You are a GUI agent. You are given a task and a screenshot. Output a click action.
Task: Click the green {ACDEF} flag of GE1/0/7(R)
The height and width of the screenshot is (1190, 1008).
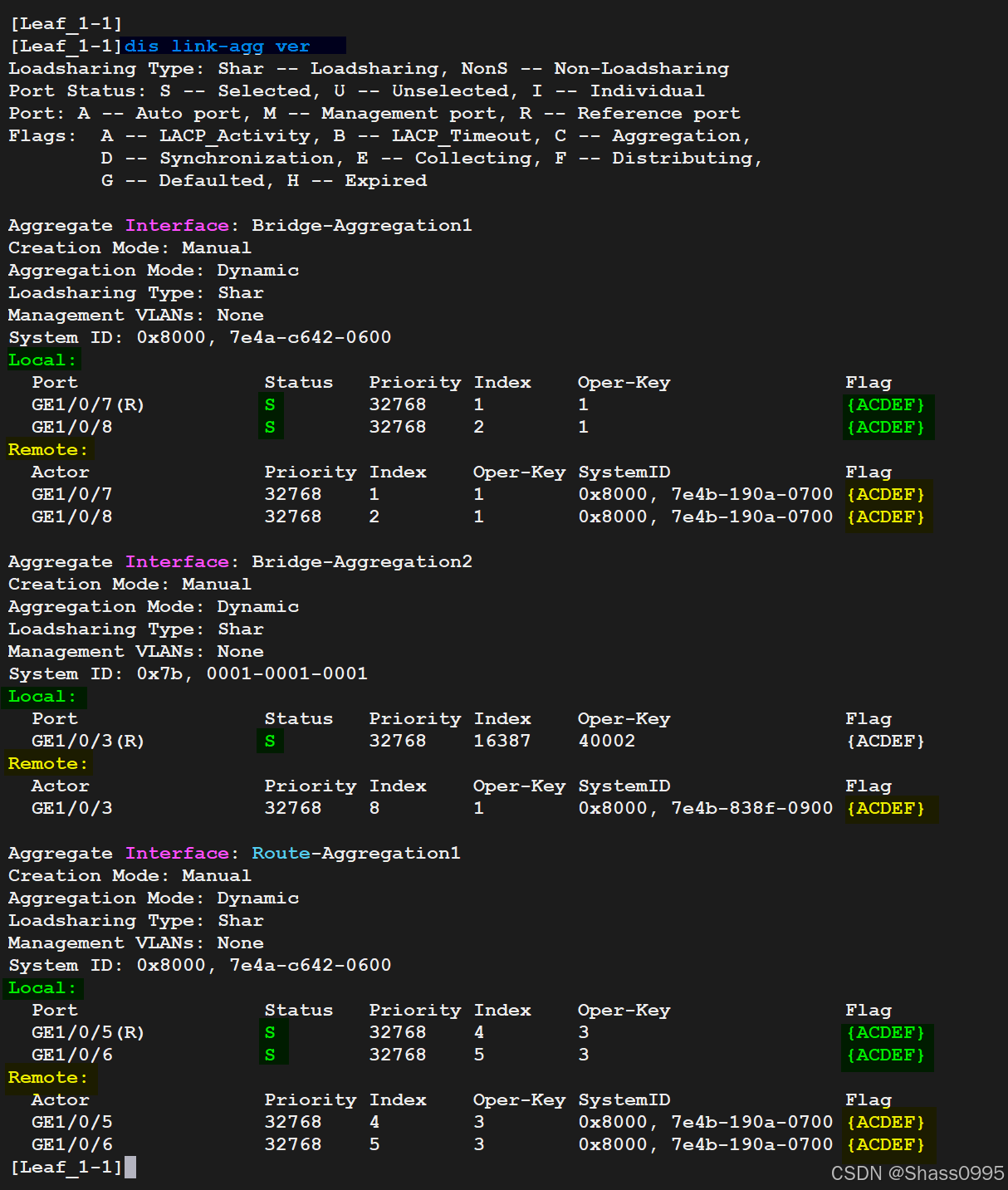[x=886, y=405]
